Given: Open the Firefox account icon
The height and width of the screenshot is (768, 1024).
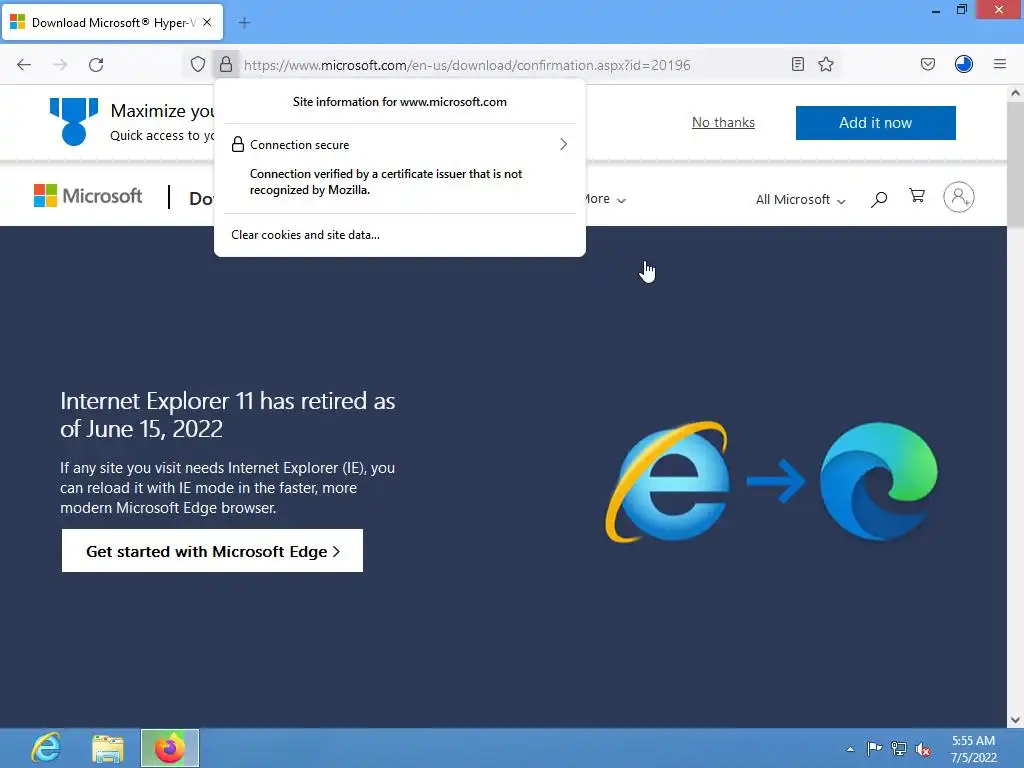Looking at the screenshot, I should [x=964, y=64].
